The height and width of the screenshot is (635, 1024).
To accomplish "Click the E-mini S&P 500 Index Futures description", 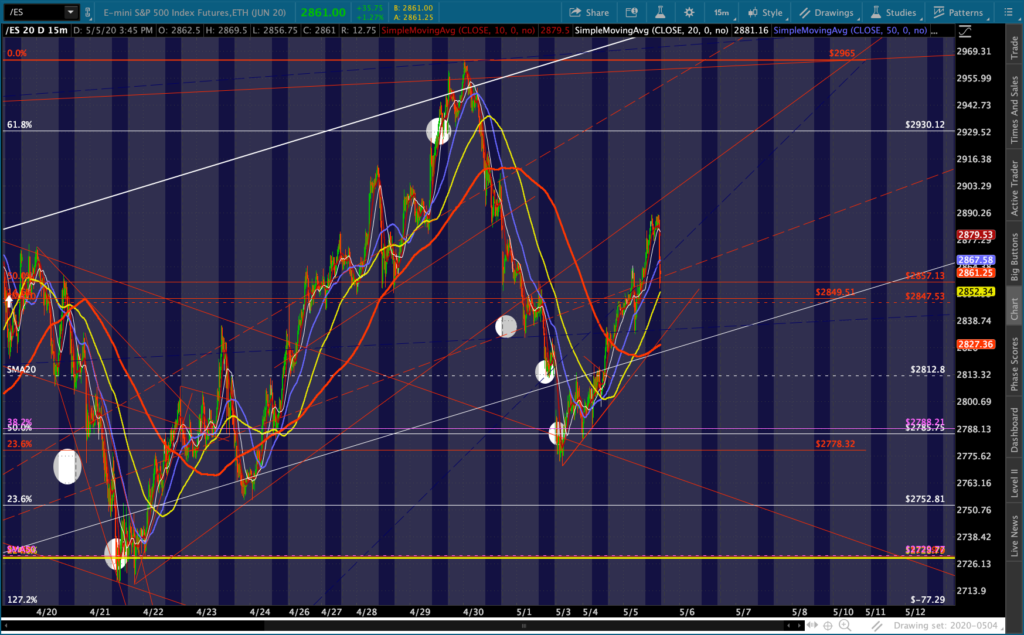I will [195, 12].
